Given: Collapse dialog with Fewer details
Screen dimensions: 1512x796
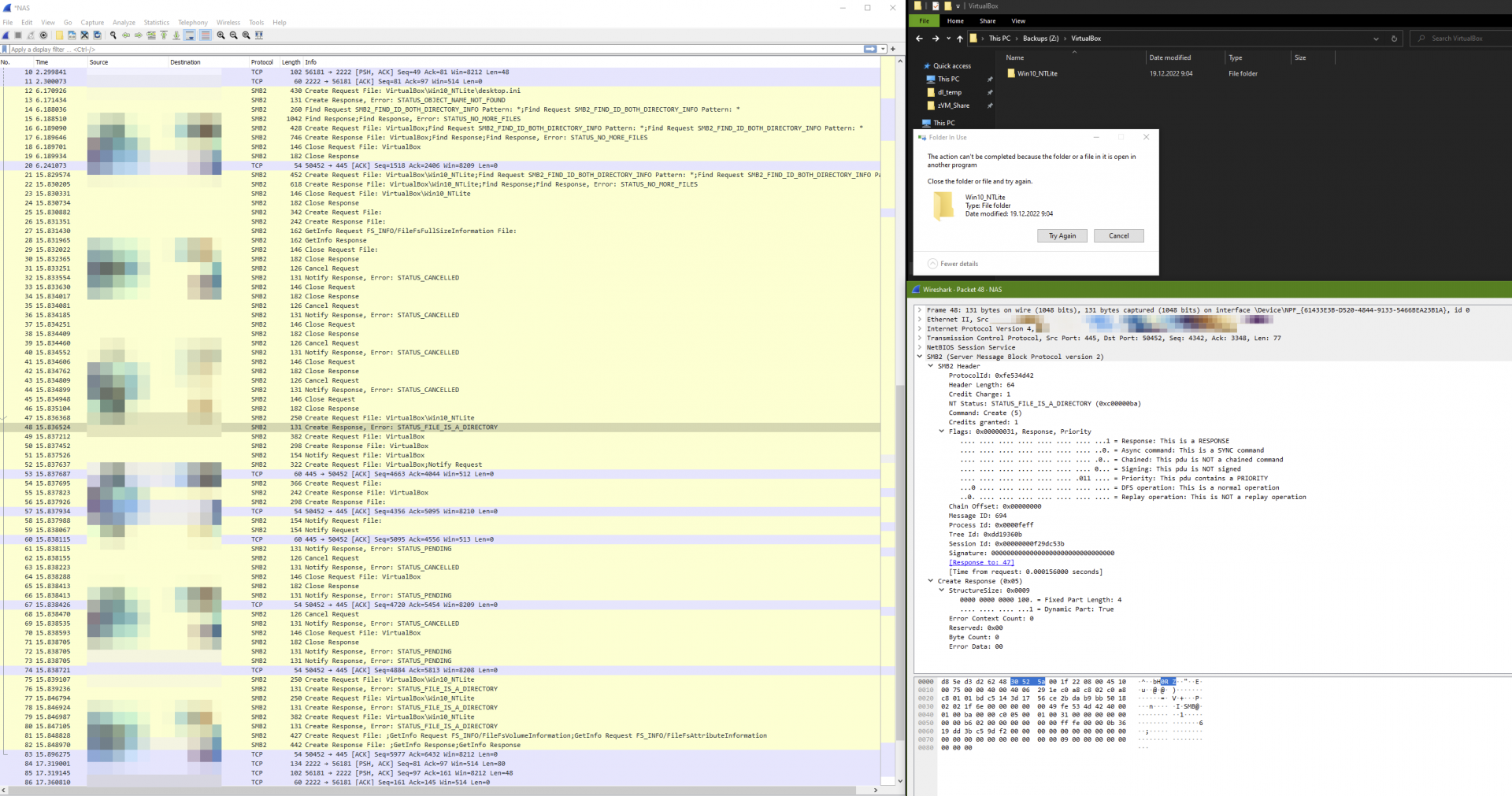Looking at the screenshot, I should point(953,264).
